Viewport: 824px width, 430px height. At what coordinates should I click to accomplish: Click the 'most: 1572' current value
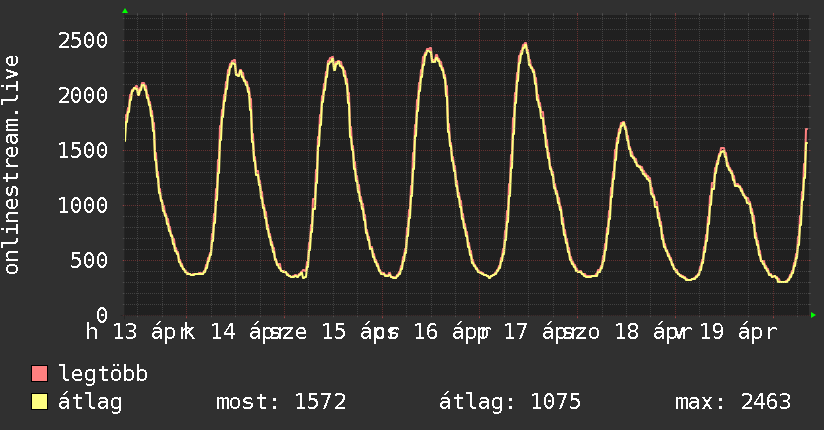point(281,402)
